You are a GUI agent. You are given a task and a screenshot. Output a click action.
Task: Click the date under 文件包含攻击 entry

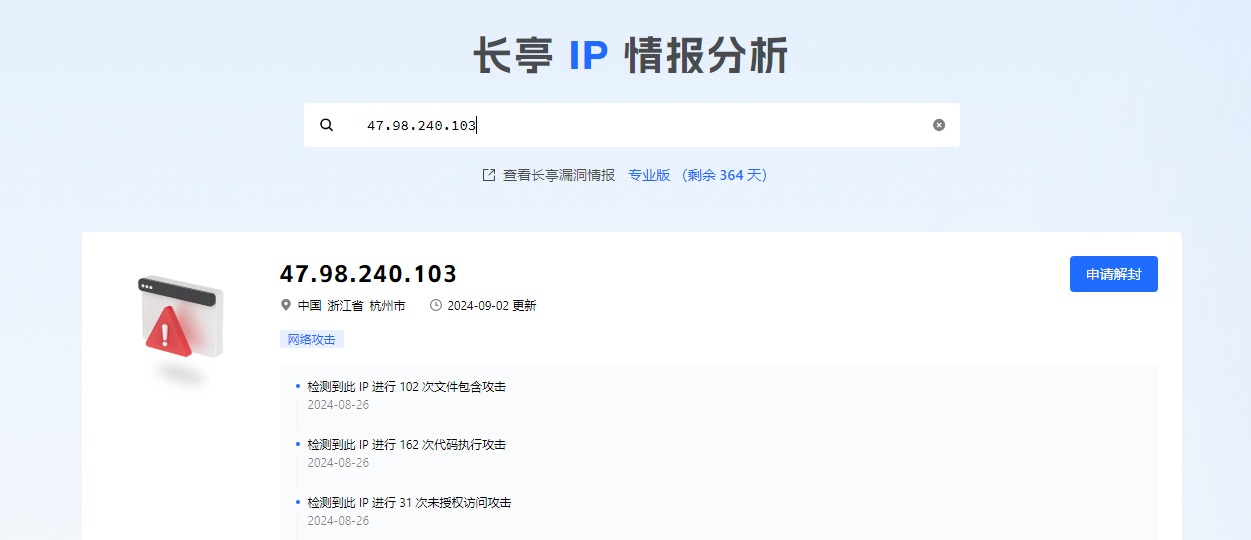tap(338, 405)
